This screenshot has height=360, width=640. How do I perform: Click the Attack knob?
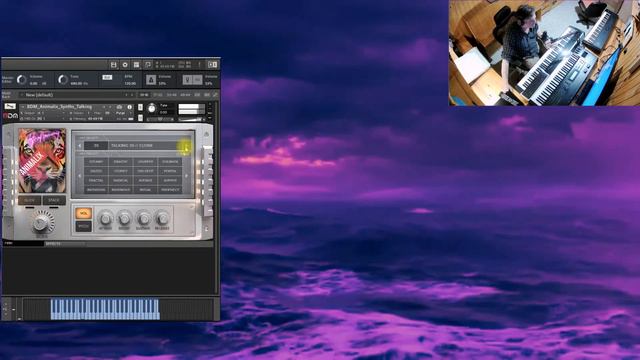pyautogui.click(x=105, y=219)
